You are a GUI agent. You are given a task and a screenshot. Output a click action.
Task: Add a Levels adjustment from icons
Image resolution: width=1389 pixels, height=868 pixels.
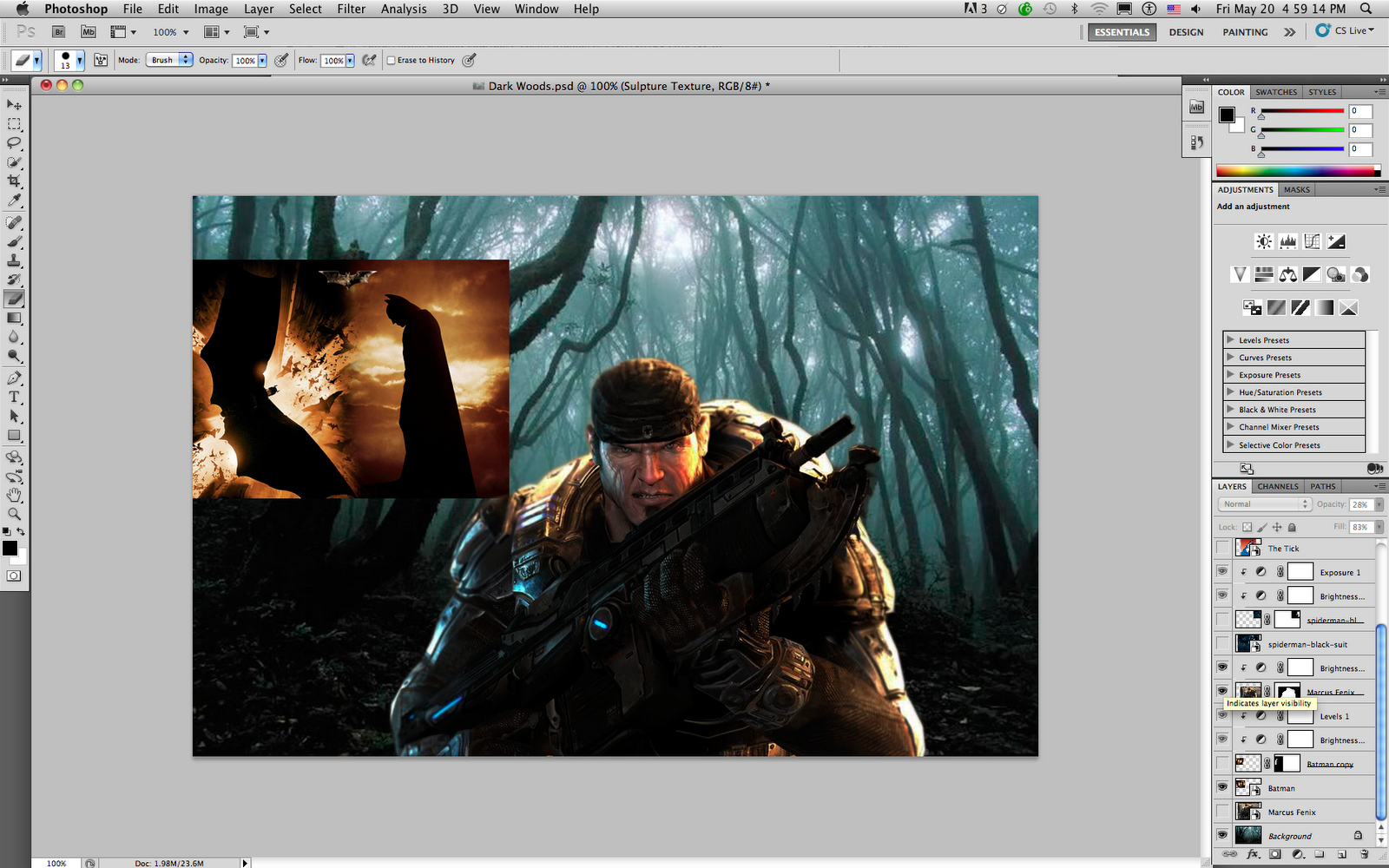1288,241
